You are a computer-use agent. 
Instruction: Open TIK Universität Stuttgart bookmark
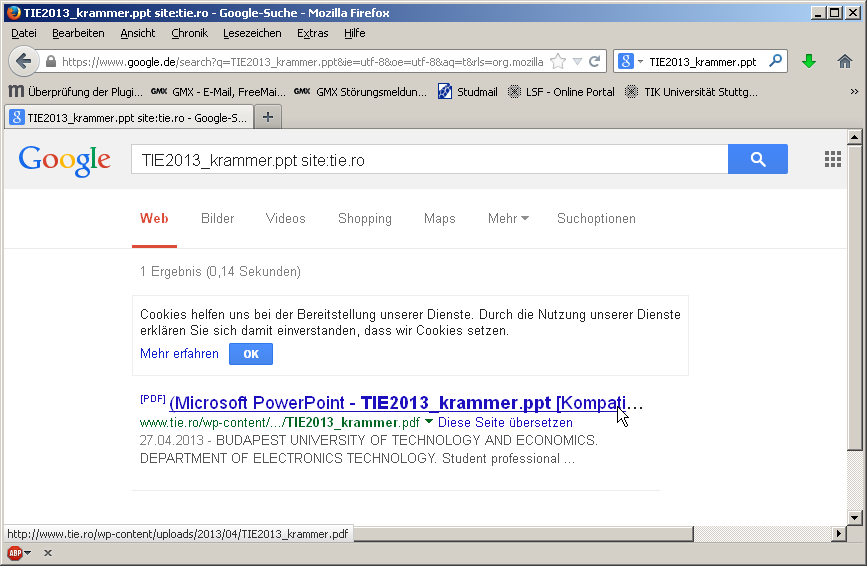tap(691, 92)
